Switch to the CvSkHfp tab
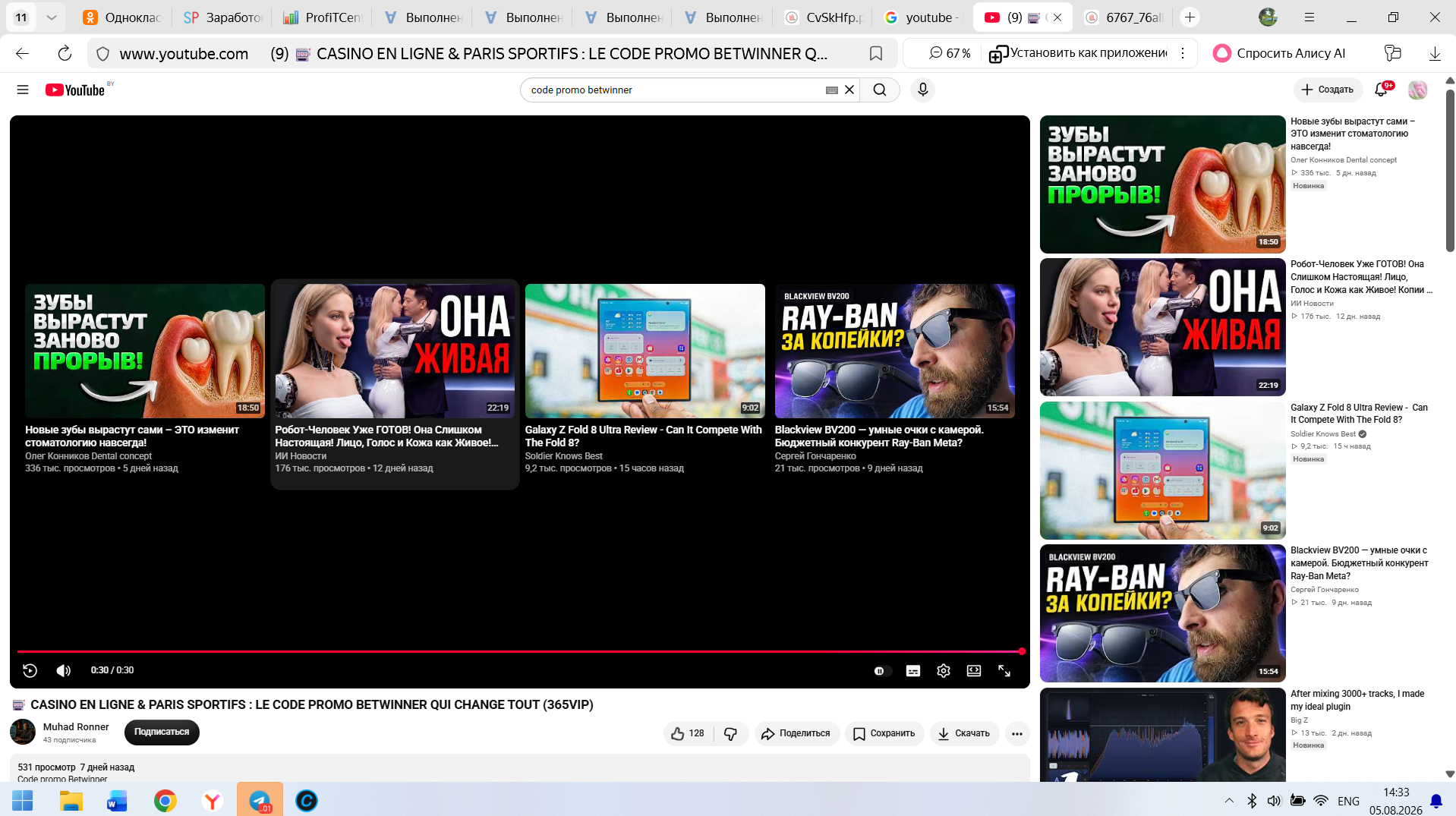The height and width of the screenshot is (816, 1456). 824,17
